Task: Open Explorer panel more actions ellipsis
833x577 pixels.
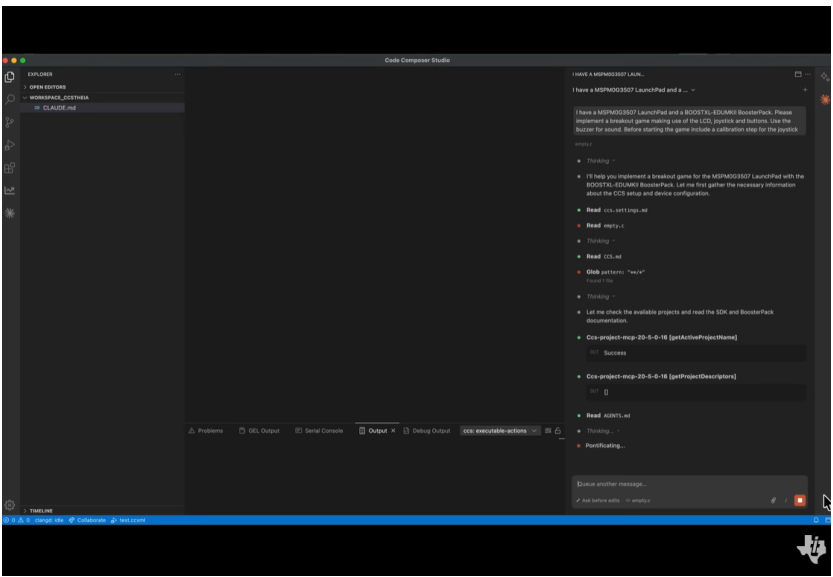Action: point(177,74)
